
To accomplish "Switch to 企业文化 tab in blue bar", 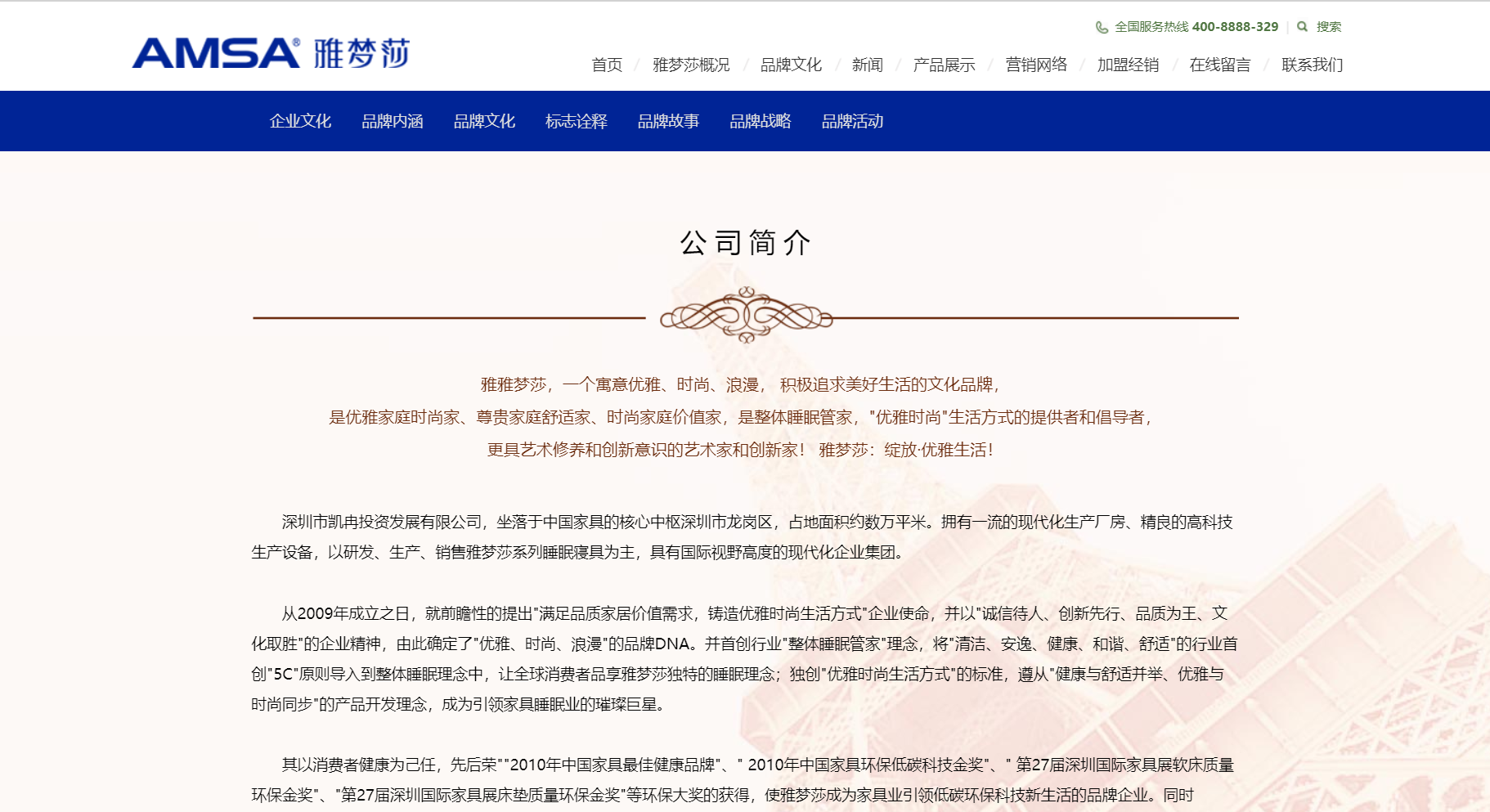I will tap(300, 121).
